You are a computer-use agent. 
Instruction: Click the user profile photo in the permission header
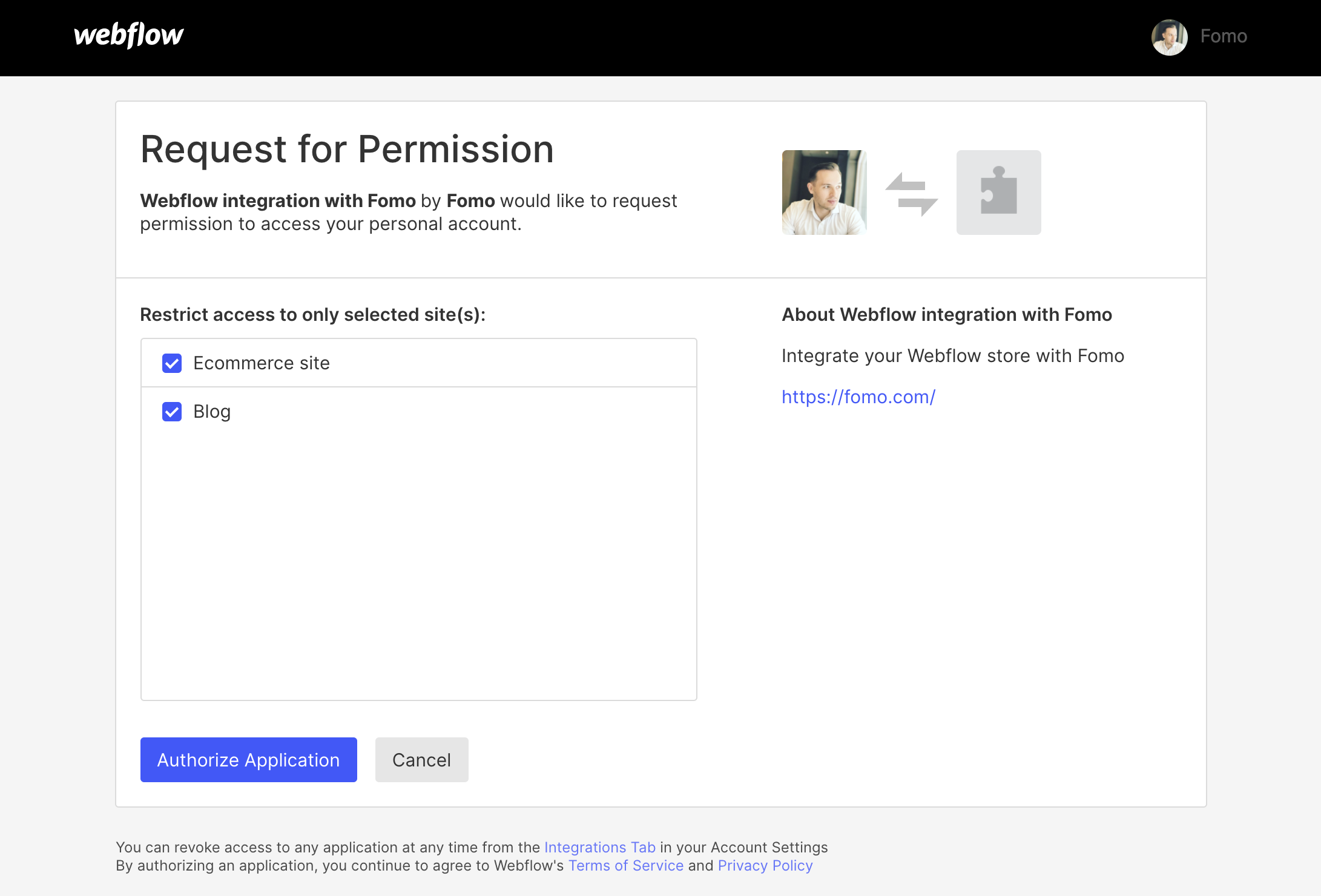[824, 193]
